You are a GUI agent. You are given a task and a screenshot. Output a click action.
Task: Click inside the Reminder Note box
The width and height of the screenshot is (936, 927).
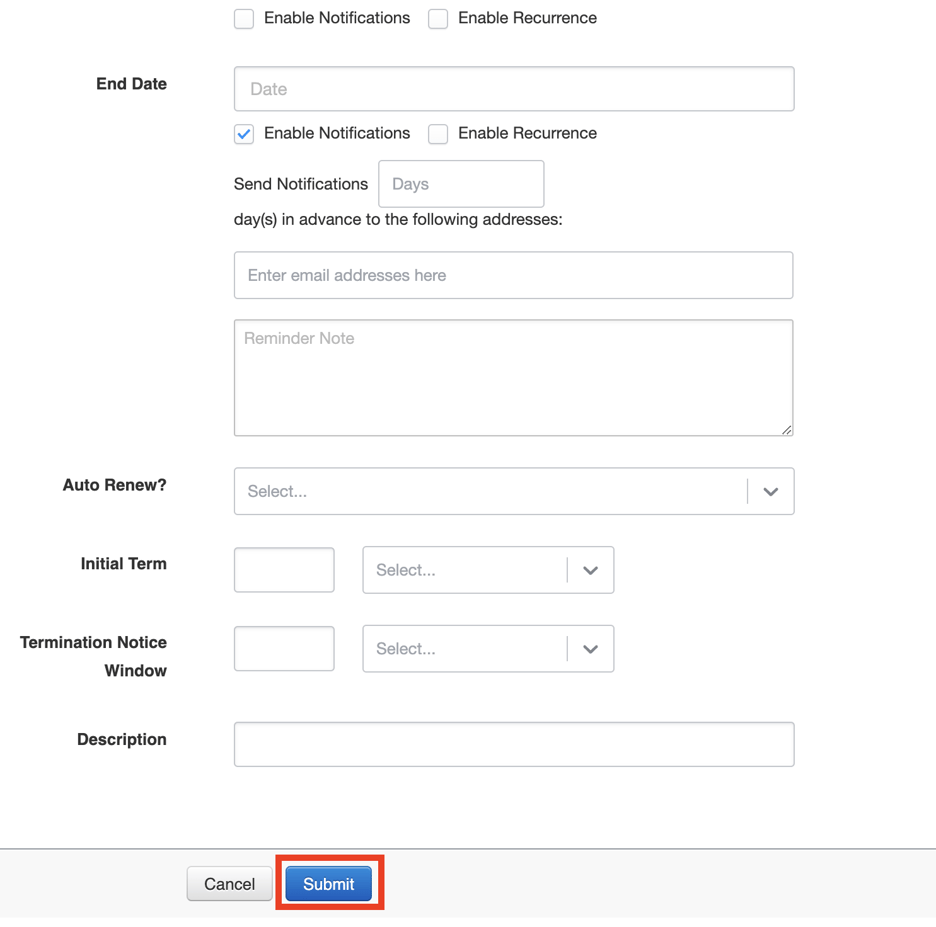point(513,375)
